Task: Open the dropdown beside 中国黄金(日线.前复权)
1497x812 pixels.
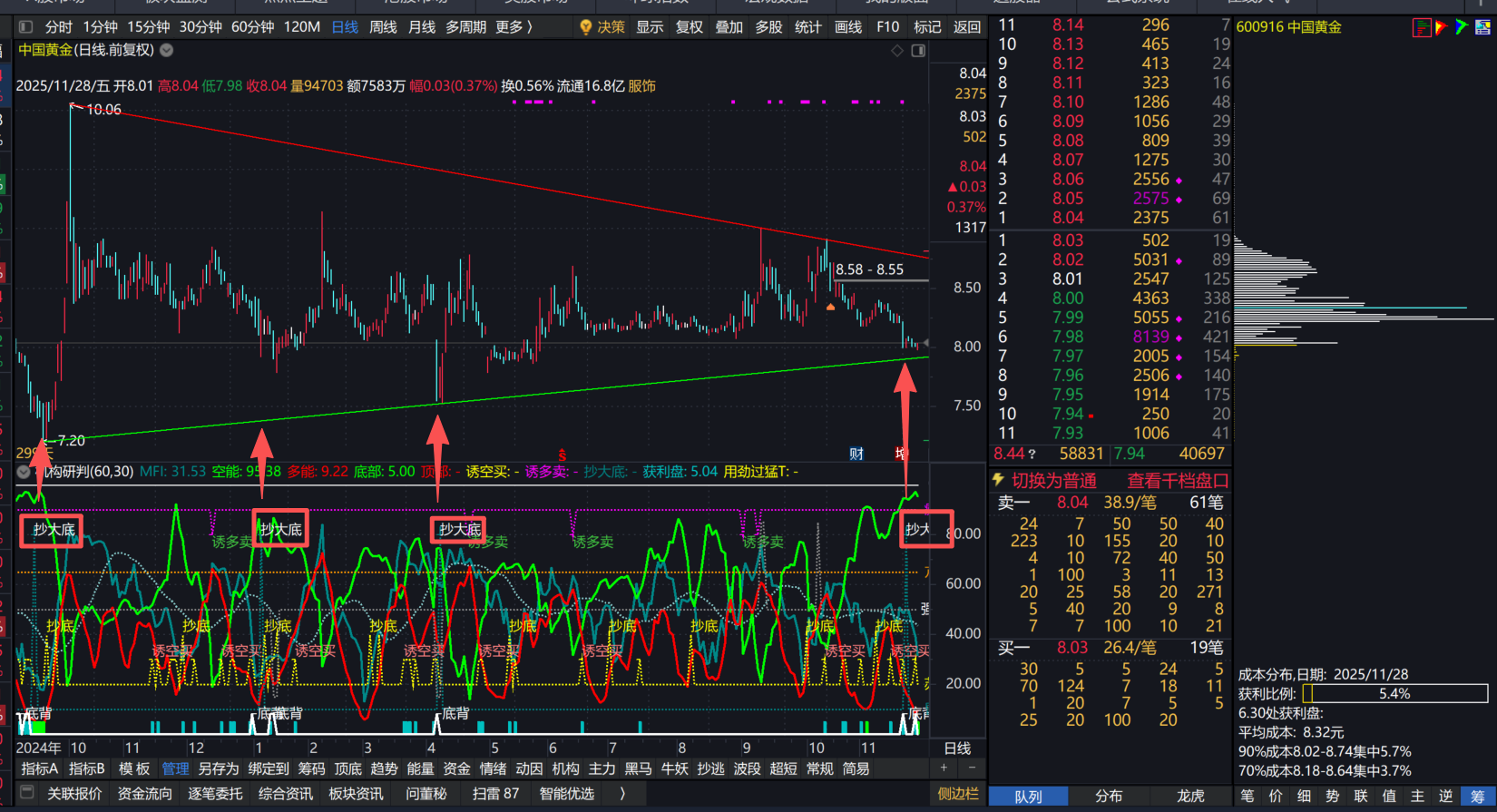Action: [167, 51]
